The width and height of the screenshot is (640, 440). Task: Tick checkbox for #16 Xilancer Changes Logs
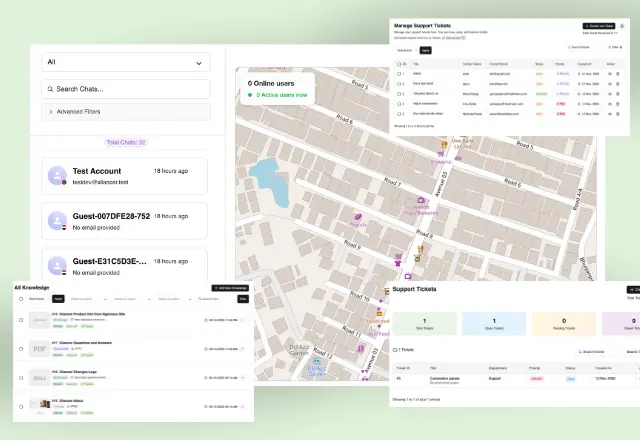tap(21, 378)
